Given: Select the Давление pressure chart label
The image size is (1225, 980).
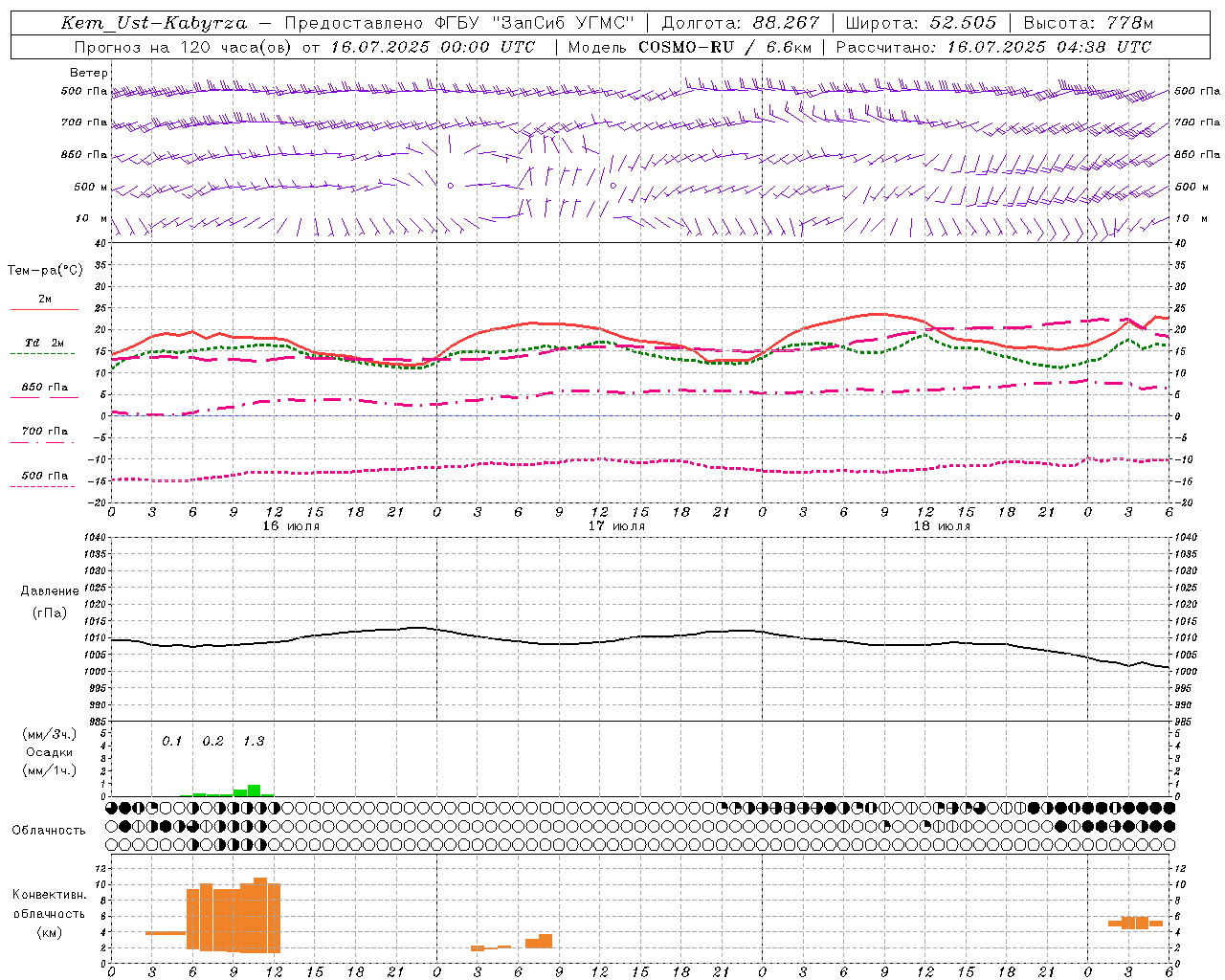Looking at the screenshot, I should [50, 591].
